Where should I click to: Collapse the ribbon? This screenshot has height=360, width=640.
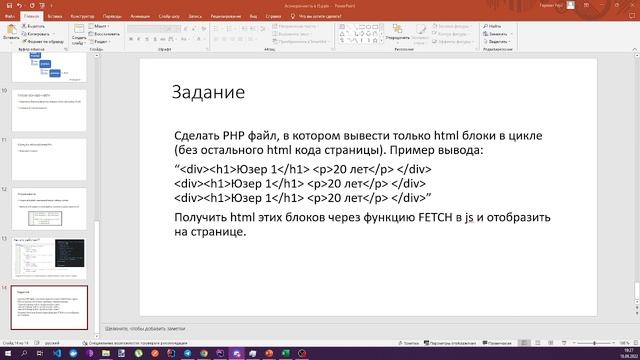coord(634,49)
